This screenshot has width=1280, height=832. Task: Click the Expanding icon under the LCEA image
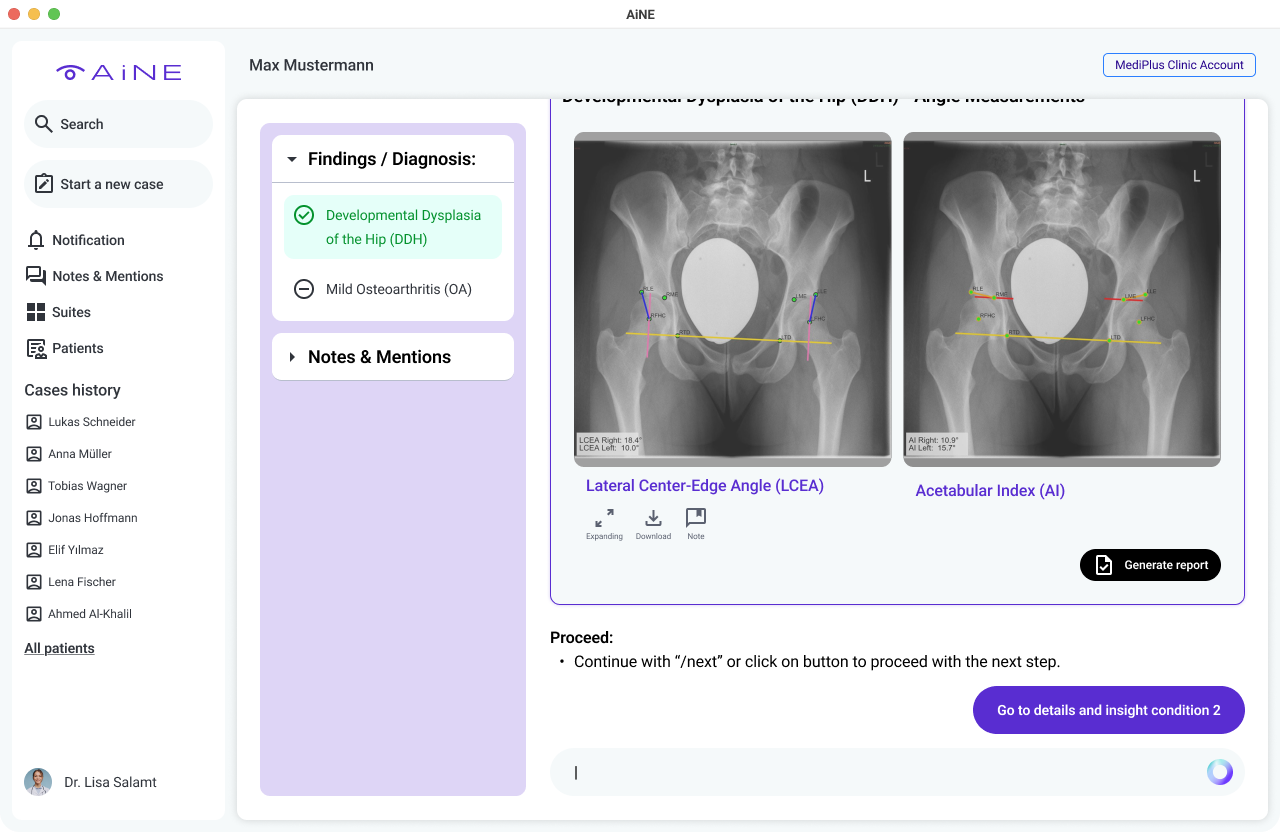point(604,518)
